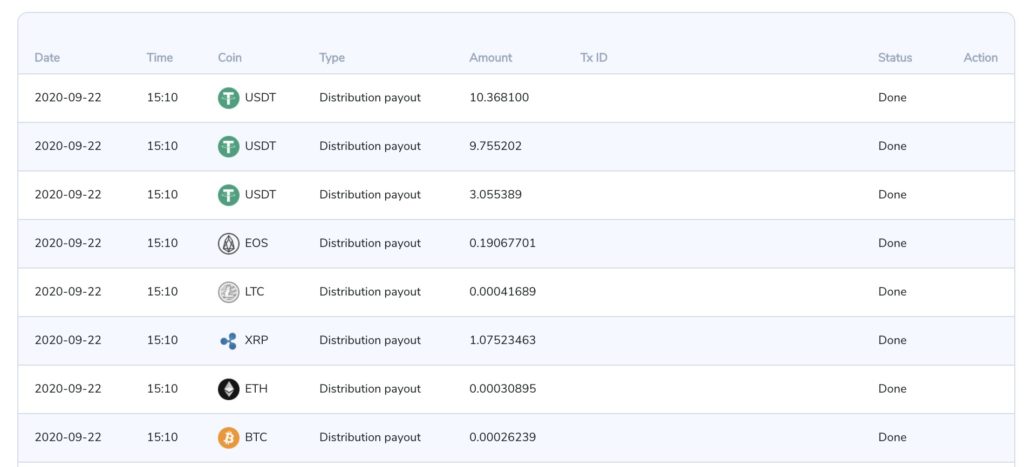
Task: Click the Coin column header
Action: click(230, 58)
